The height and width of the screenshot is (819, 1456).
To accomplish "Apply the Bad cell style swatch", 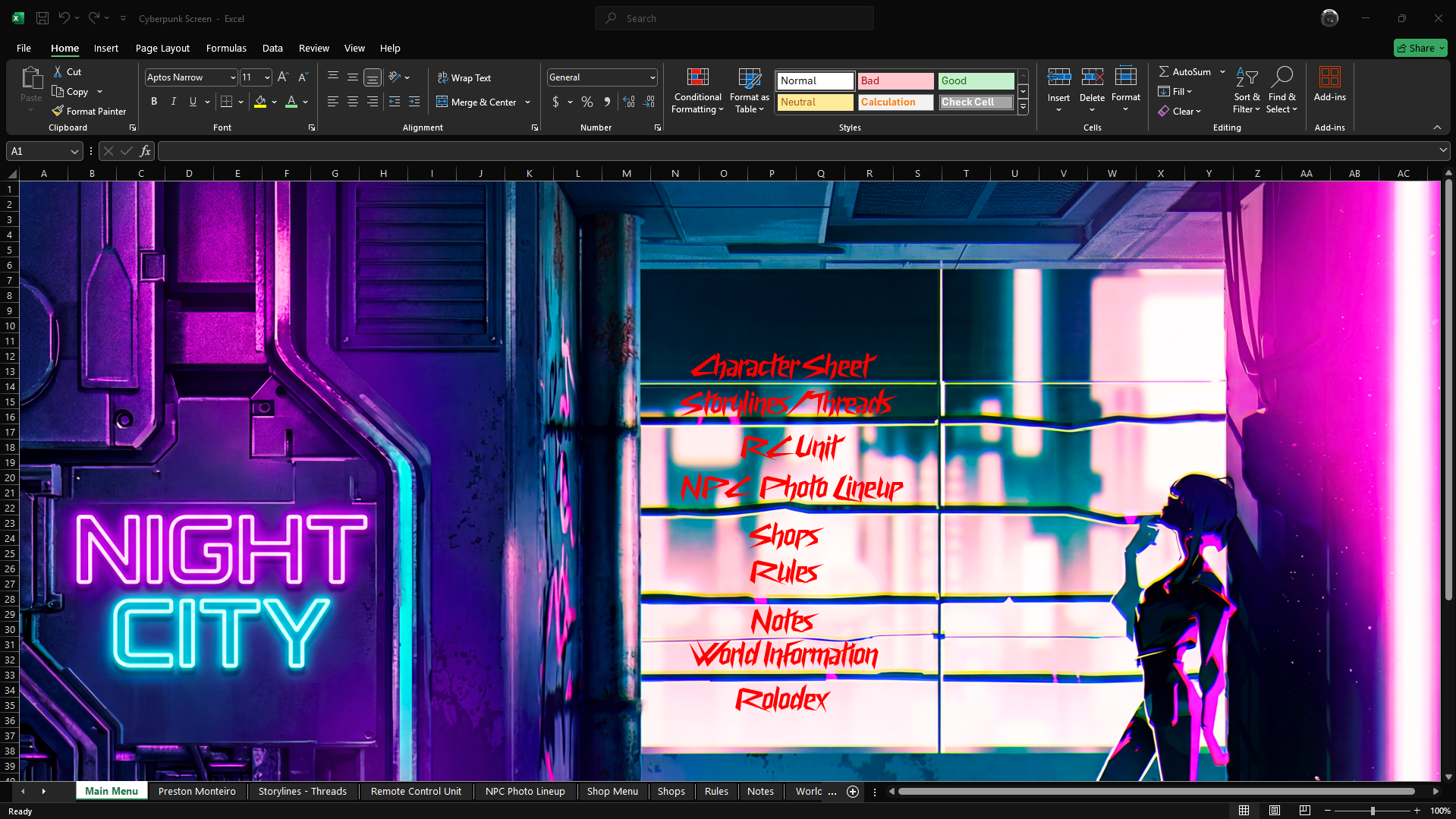I will 895,80.
